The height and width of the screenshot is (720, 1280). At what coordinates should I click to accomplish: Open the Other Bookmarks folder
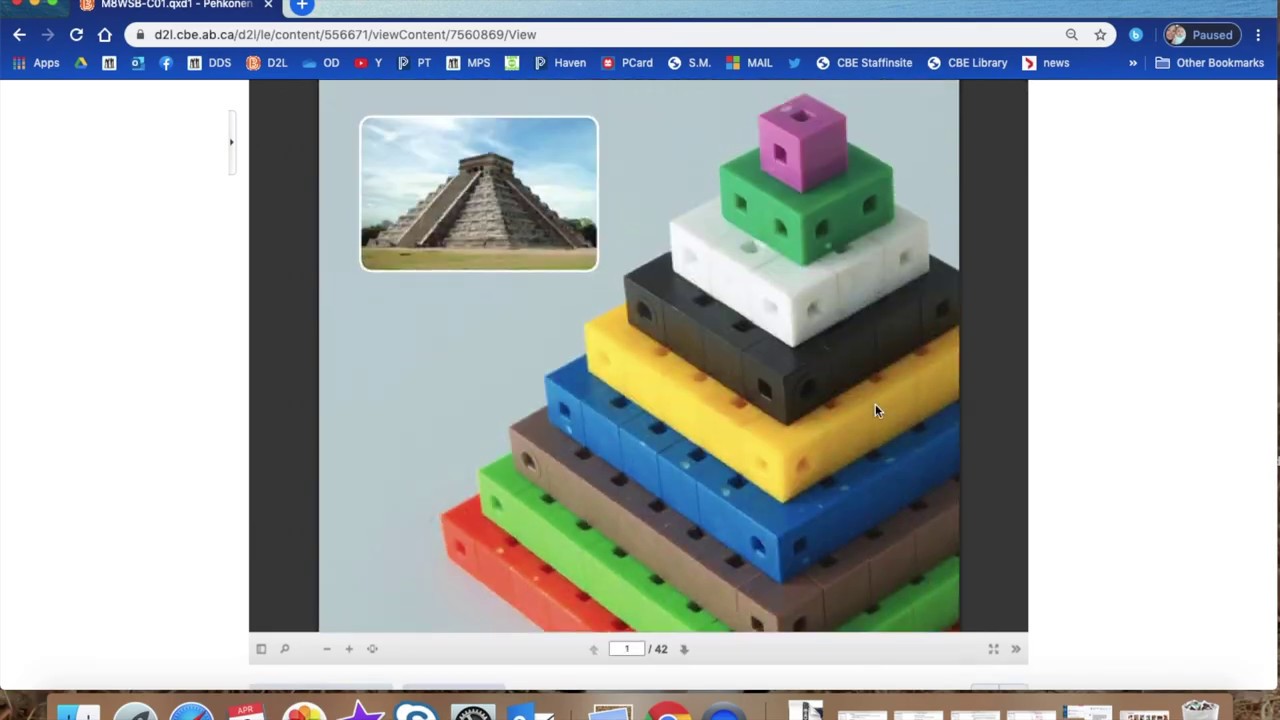pos(1209,63)
